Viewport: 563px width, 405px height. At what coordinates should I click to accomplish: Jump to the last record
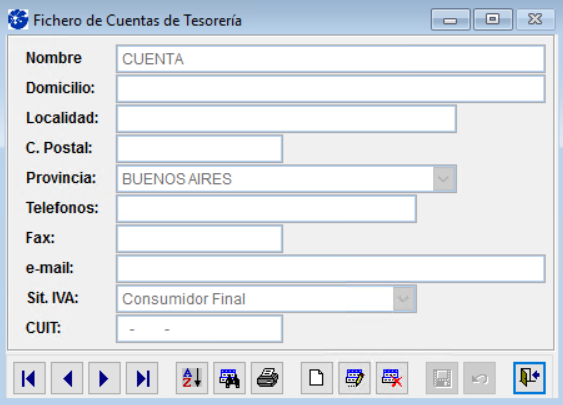(x=142, y=378)
